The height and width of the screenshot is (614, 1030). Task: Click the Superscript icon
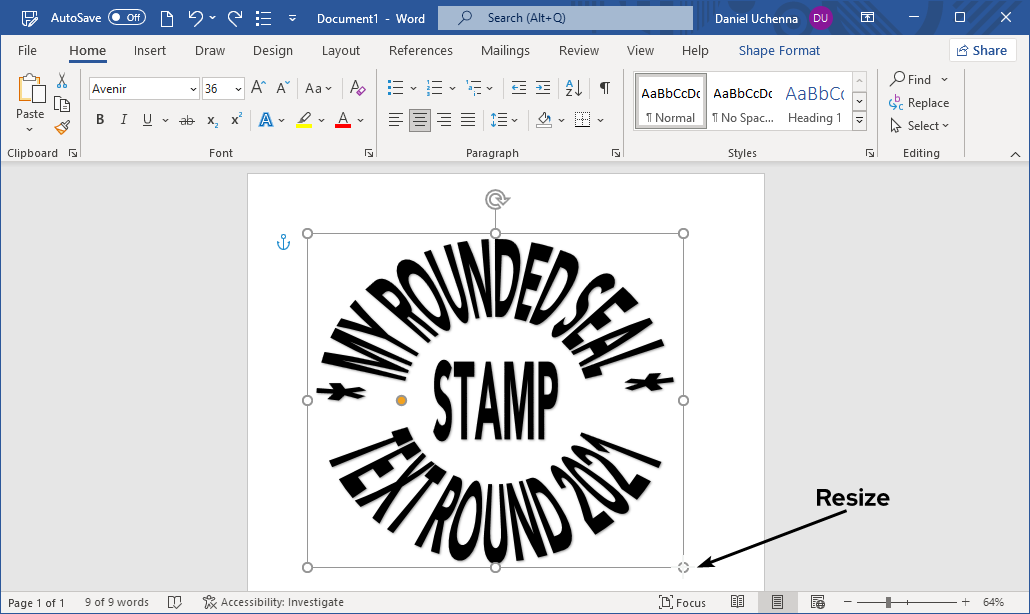(x=234, y=119)
